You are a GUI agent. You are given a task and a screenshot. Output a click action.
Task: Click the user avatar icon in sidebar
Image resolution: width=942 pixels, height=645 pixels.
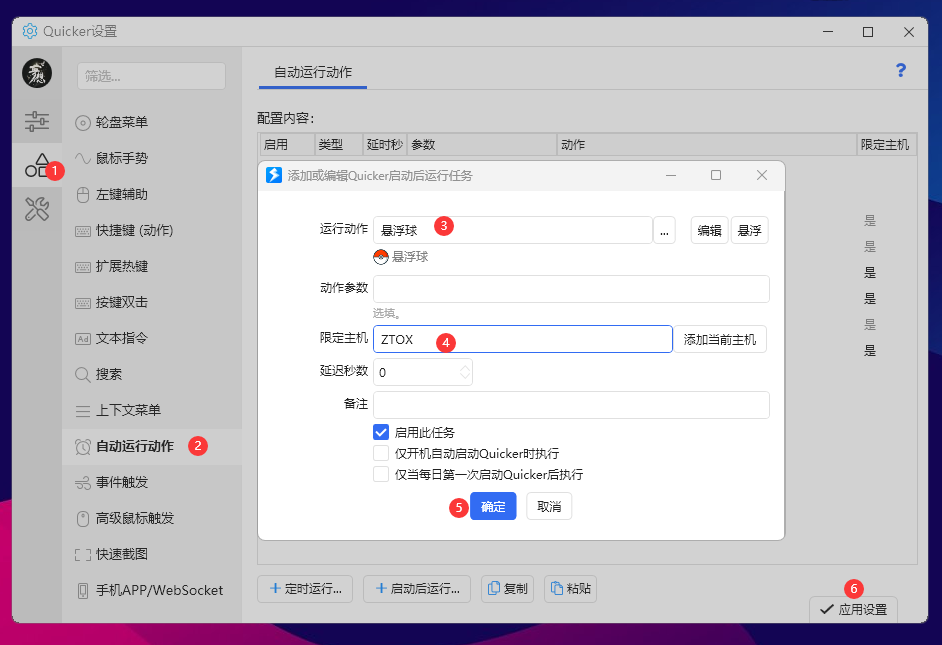tap(37, 73)
